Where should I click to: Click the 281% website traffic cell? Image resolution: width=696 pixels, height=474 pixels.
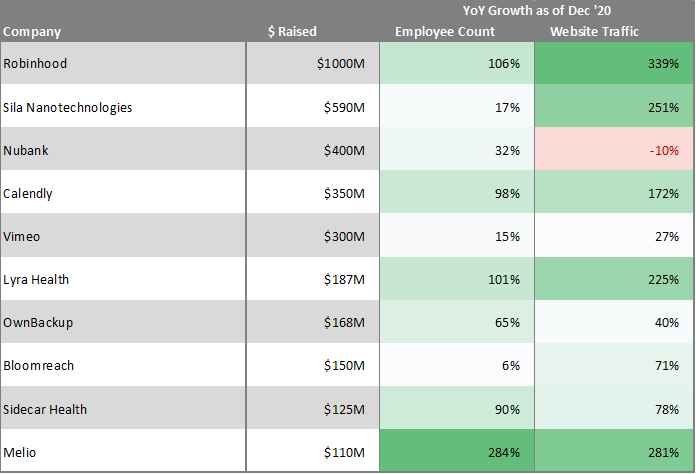tap(614, 450)
